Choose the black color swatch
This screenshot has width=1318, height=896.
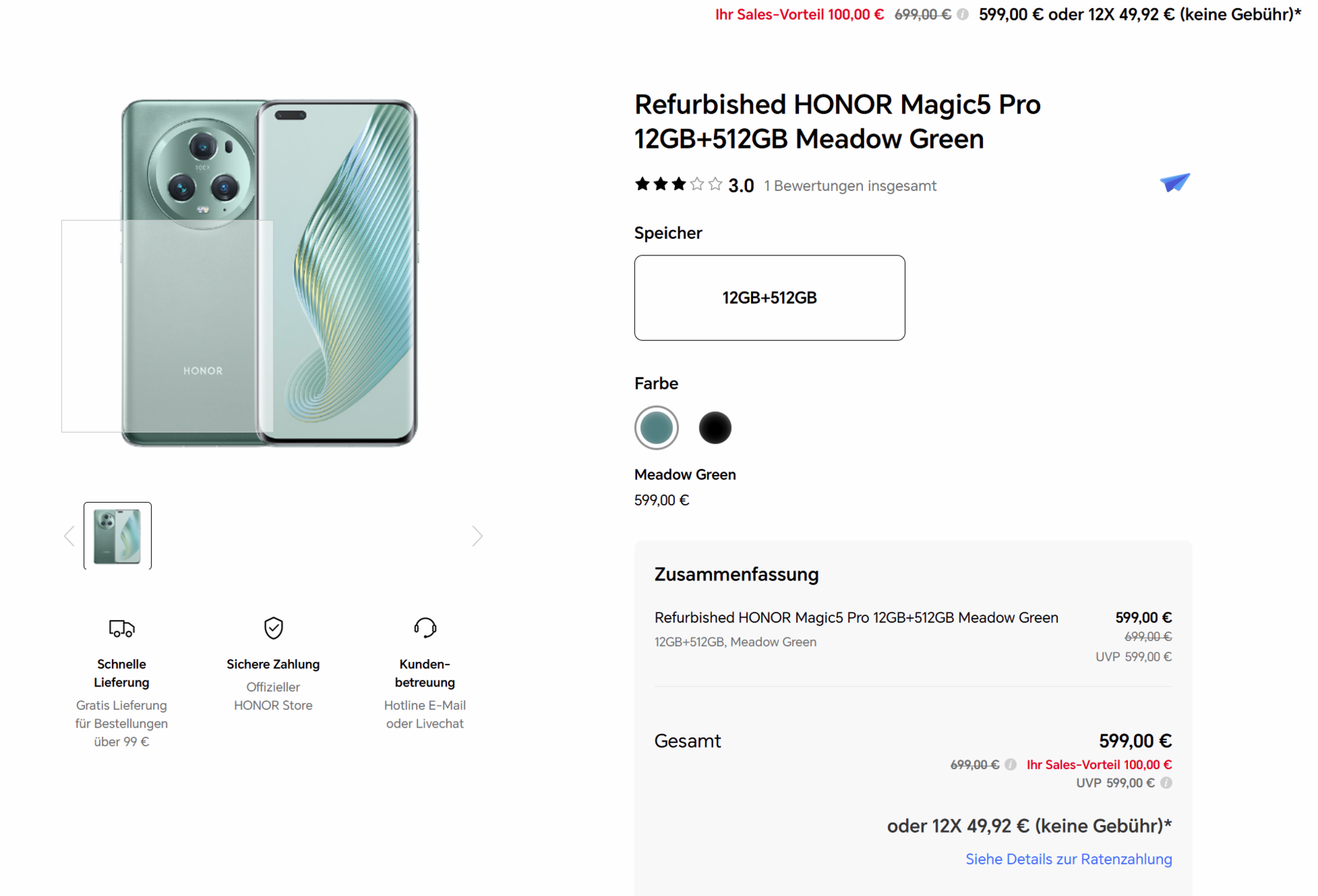[715, 428]
